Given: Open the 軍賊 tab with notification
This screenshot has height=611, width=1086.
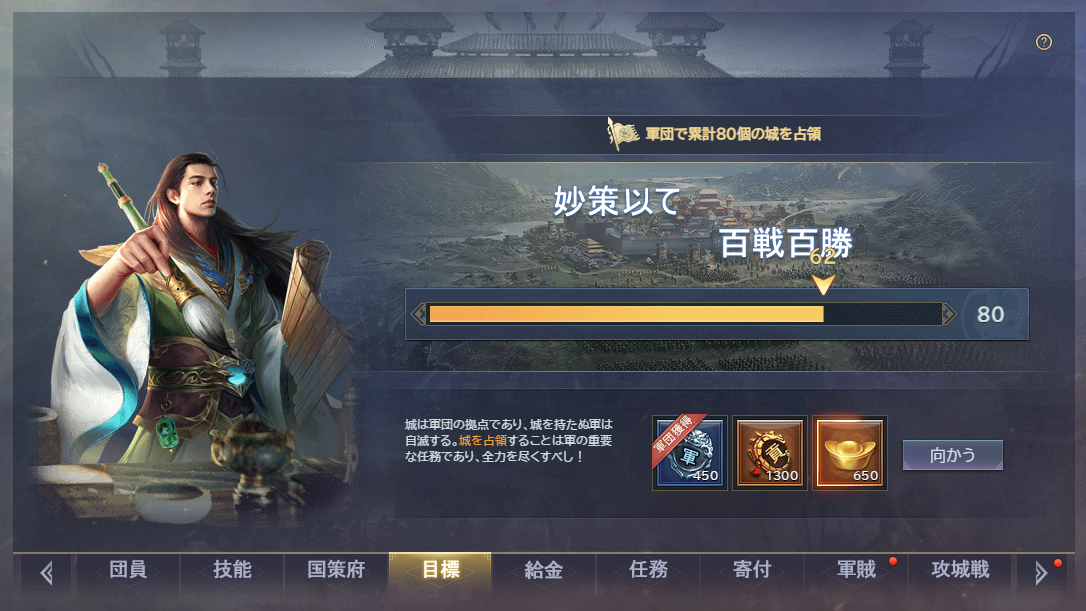Looking at the screenshot, I should click(x=857, y=570).
